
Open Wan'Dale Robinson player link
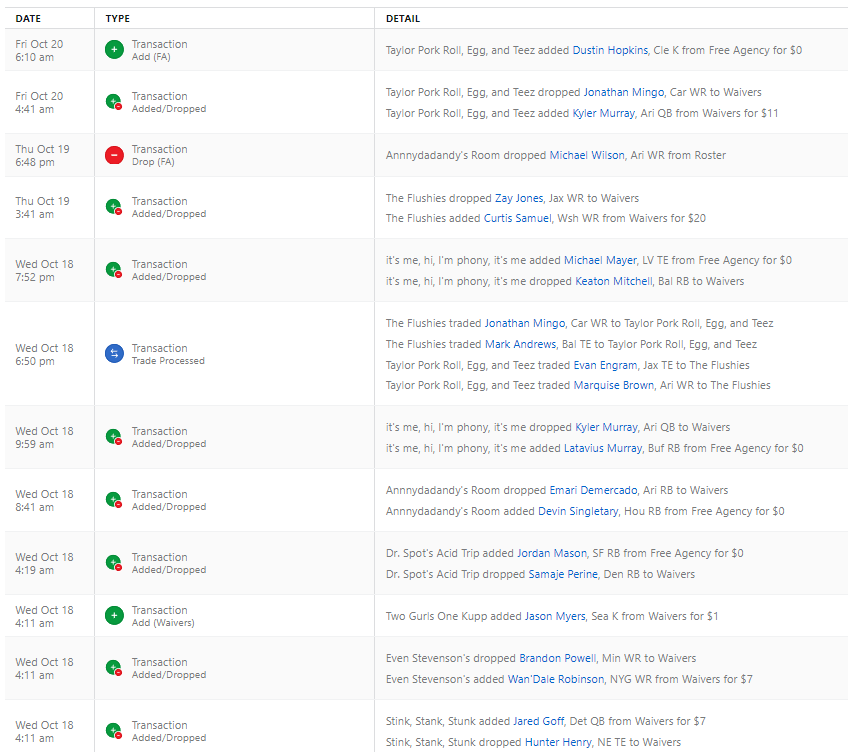555,679
